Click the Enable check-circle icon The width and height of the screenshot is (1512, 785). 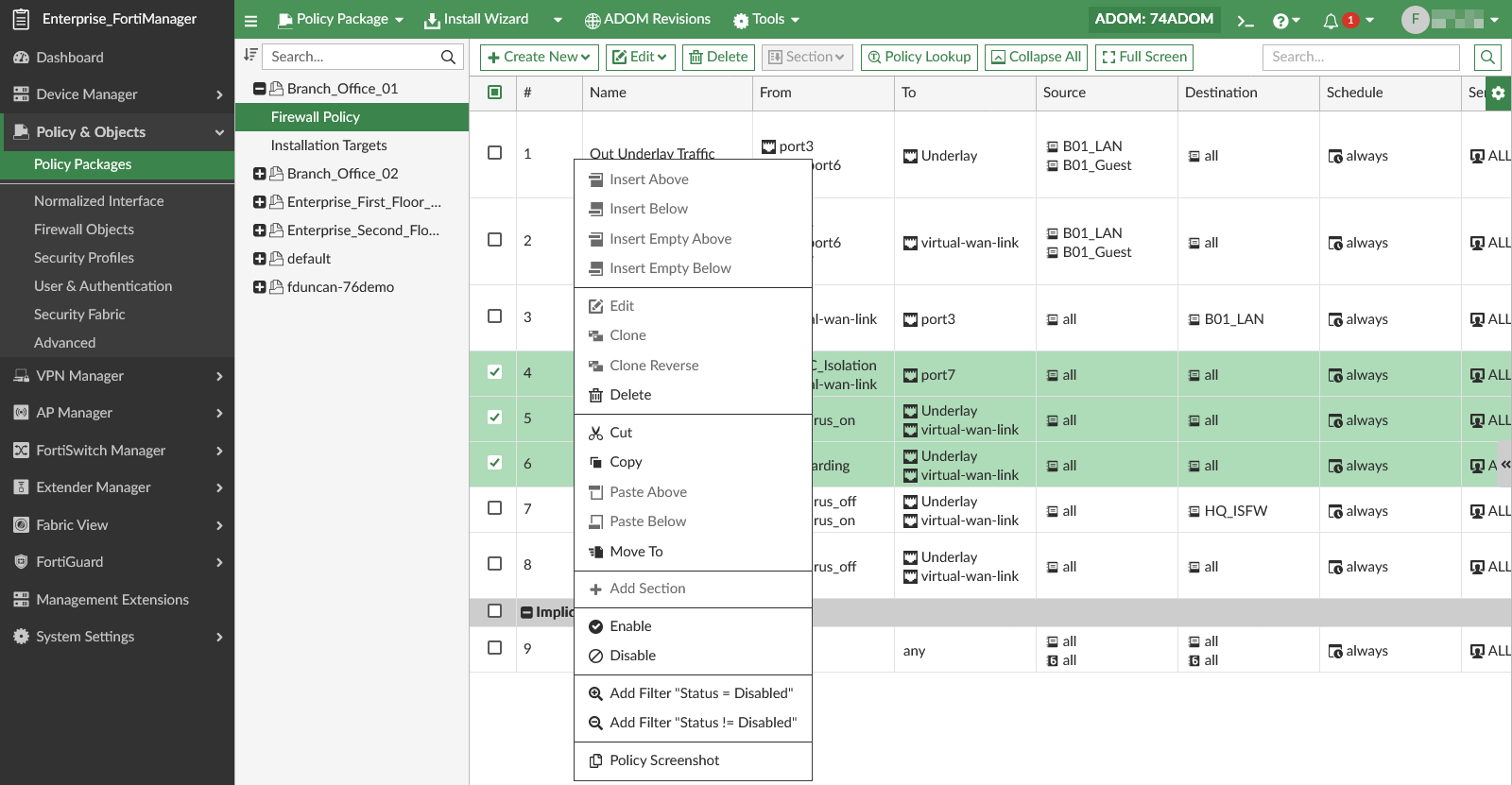coord(595,626)
